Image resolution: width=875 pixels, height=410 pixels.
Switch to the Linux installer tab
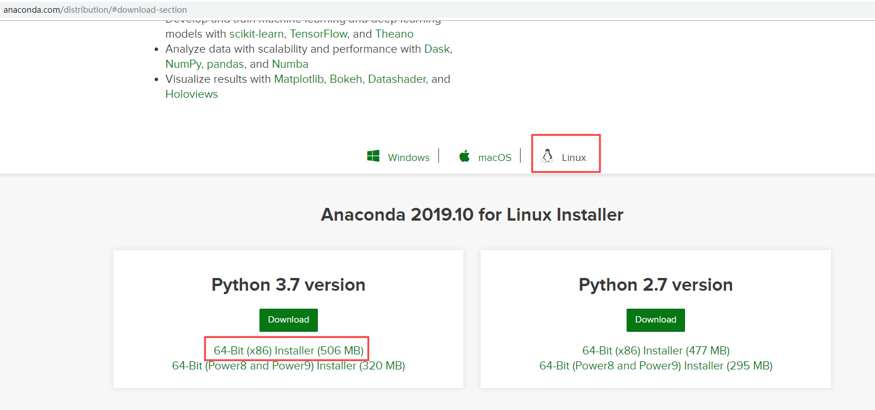pyautogui.click(x=574, y=157)
